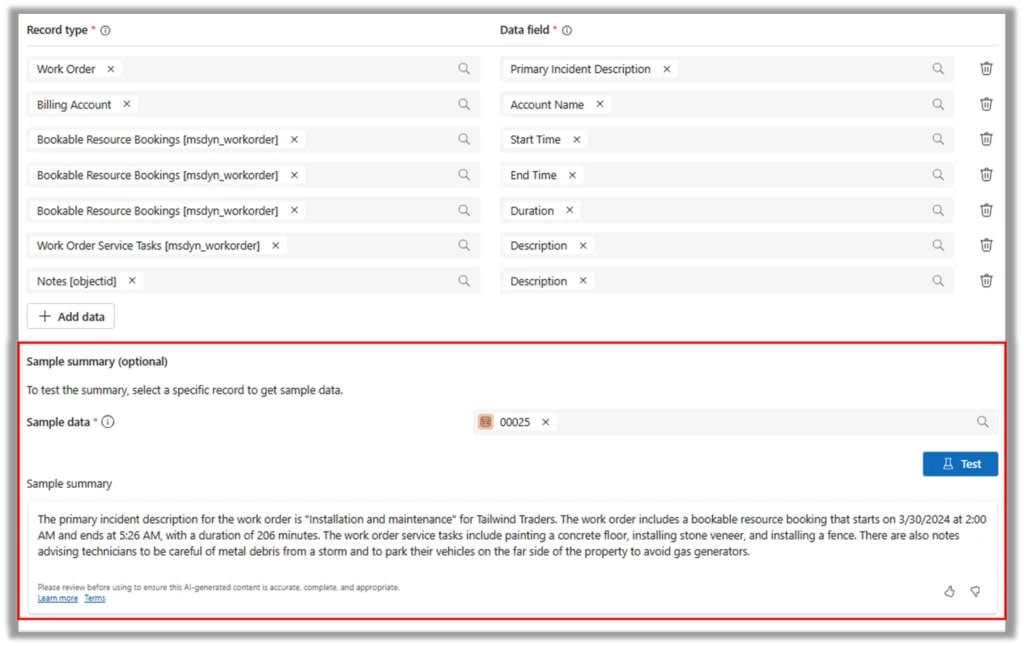Remove the Start Time data field tag
Image resolution: width=1024 pixels, height=646 pixels.
[576, 139]
